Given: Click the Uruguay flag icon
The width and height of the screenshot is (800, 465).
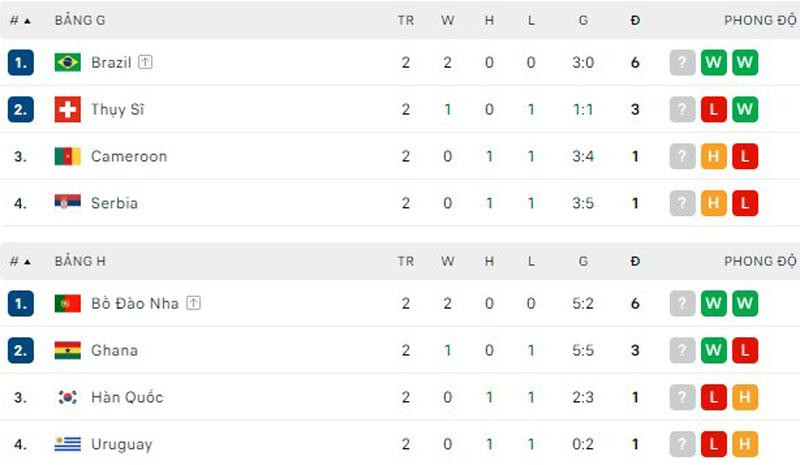Looking at the screenshot, I should 67,444.
